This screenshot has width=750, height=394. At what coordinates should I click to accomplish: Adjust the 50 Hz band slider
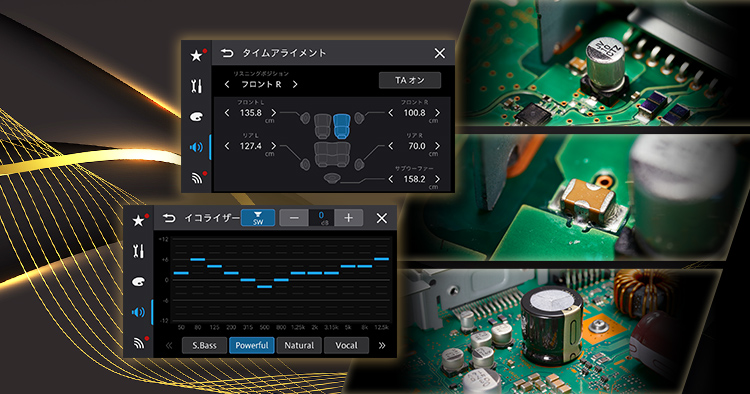pyautogui.click(x=181, y=273)
